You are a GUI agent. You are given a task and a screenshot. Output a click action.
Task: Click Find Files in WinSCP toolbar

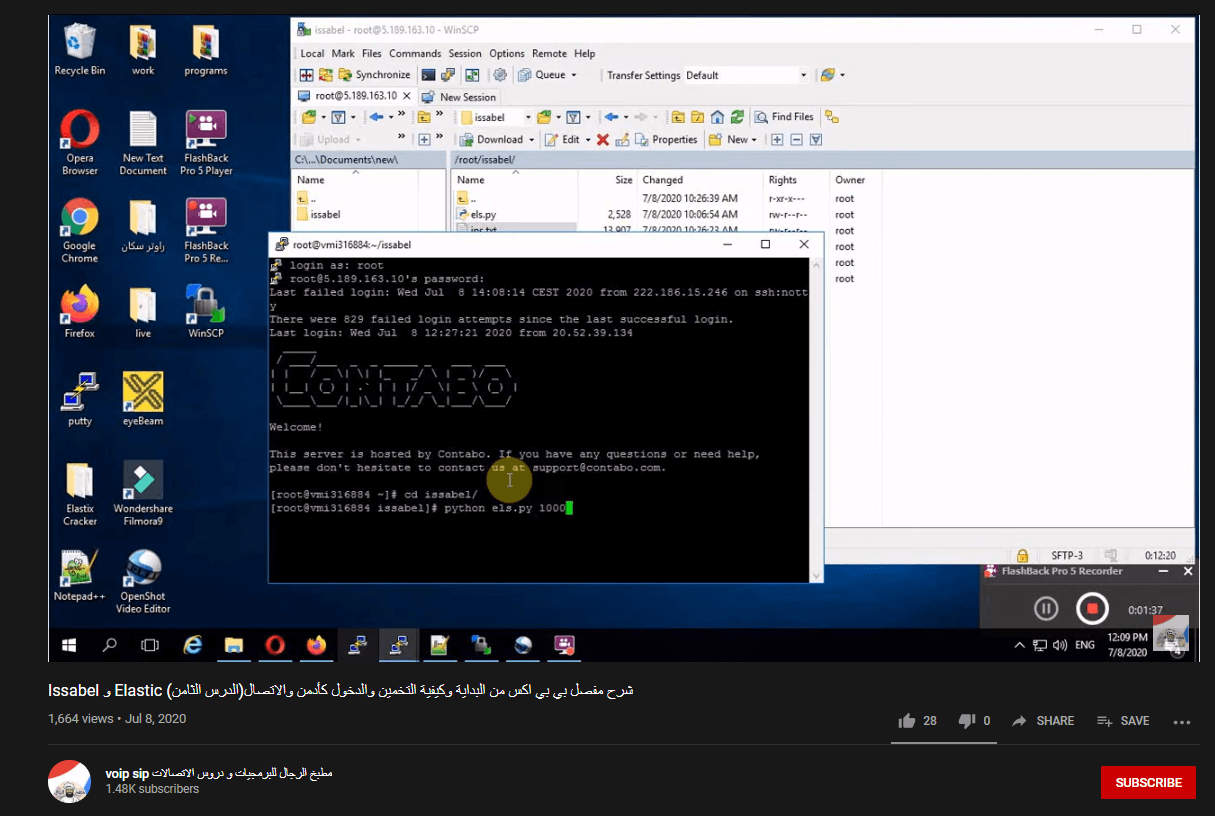[785, 117]
